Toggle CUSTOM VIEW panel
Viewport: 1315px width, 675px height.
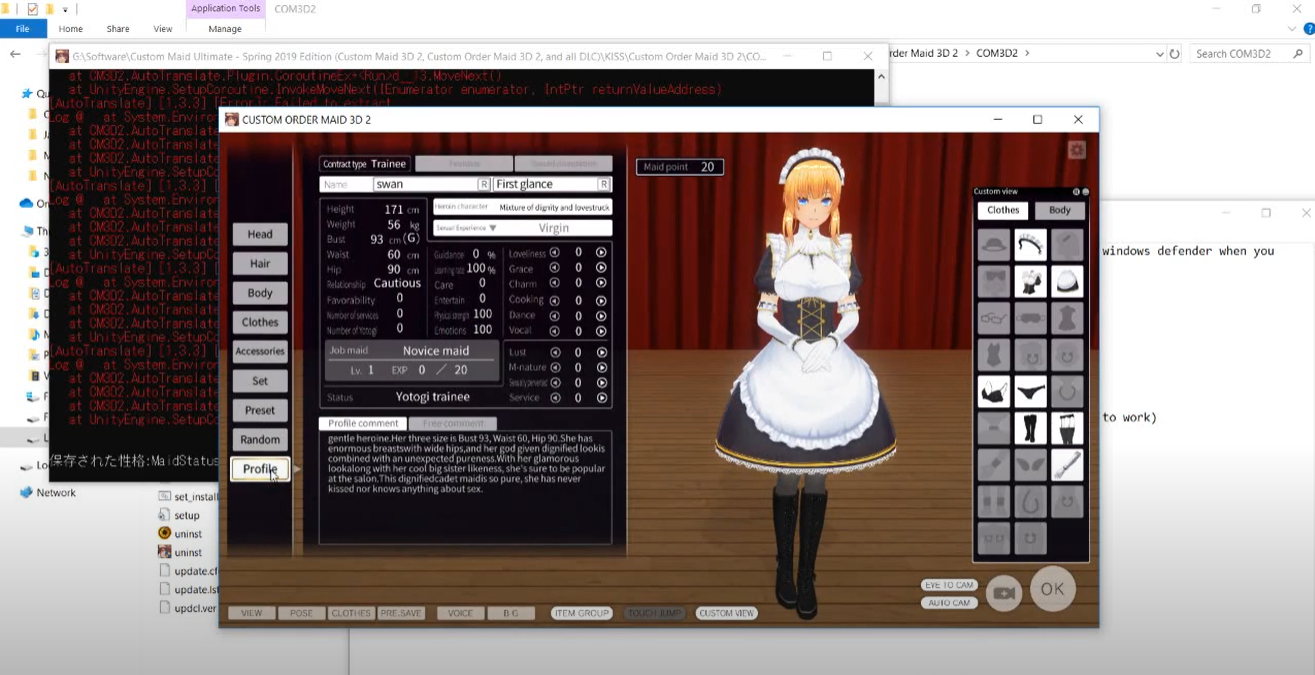tap(727, 613)
